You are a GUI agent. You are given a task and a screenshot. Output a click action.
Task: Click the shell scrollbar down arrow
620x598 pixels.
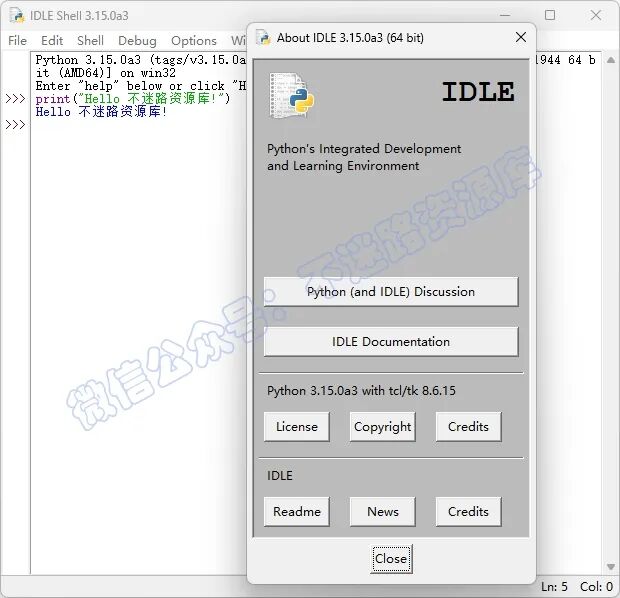[x=611, y=567]
